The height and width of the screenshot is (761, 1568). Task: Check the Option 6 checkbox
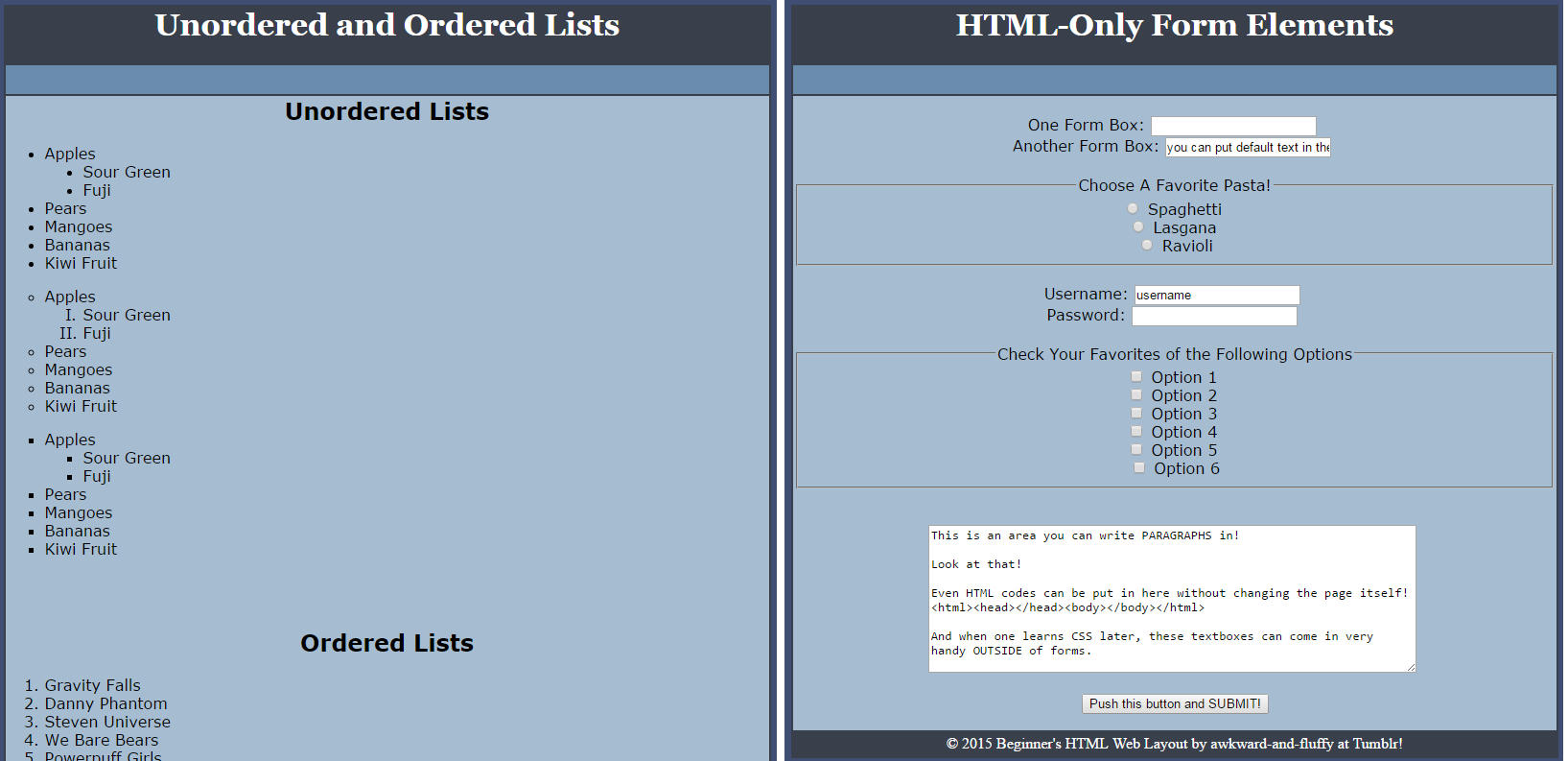tap(1139, 467)
